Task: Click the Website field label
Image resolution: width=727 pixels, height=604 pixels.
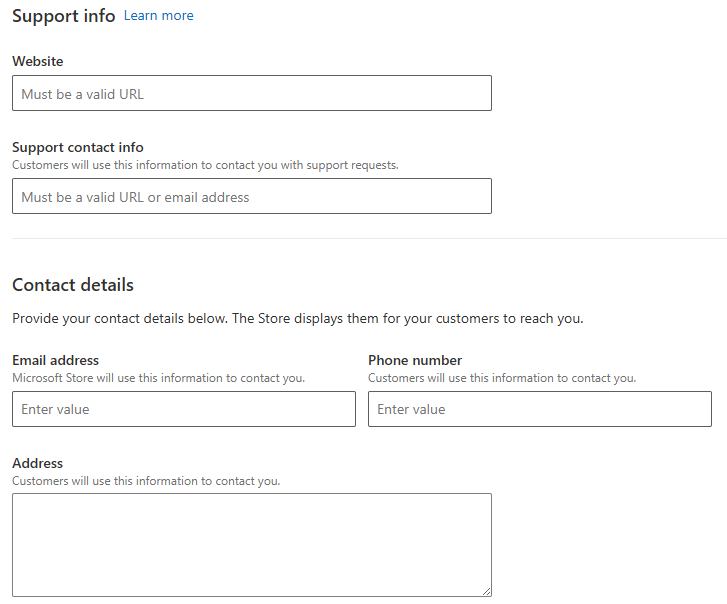Action: coord(38,61)
